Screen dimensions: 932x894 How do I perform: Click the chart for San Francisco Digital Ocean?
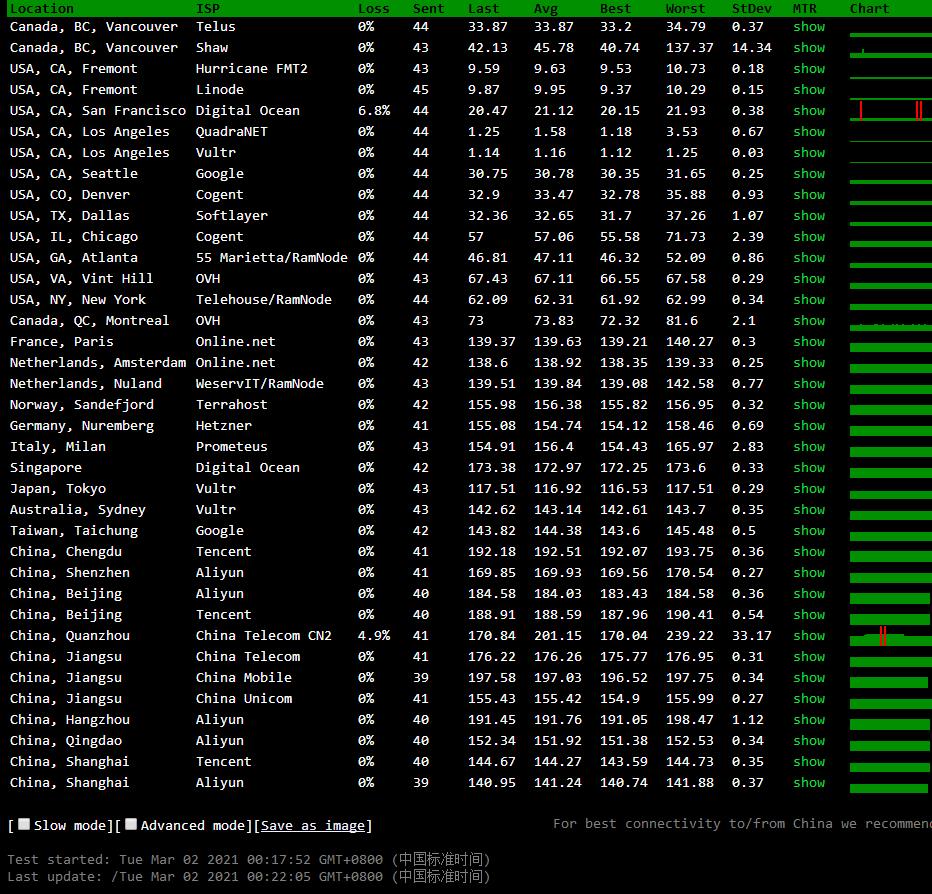pyautogui.click(x=890, y=111)
